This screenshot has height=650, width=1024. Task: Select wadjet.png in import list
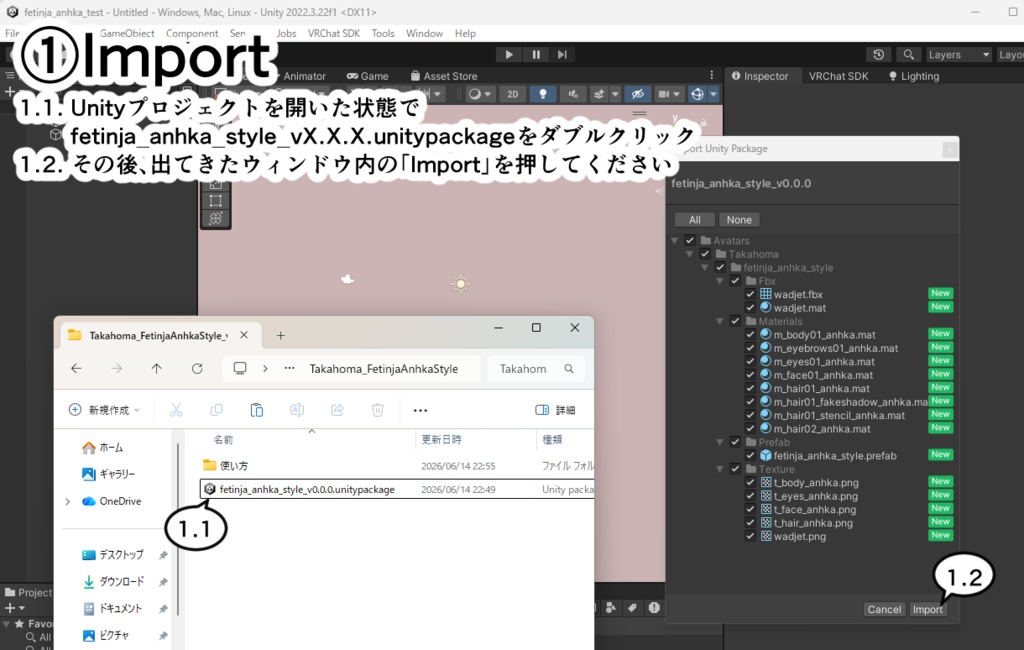pyautogui.click(x=799, y=536)
